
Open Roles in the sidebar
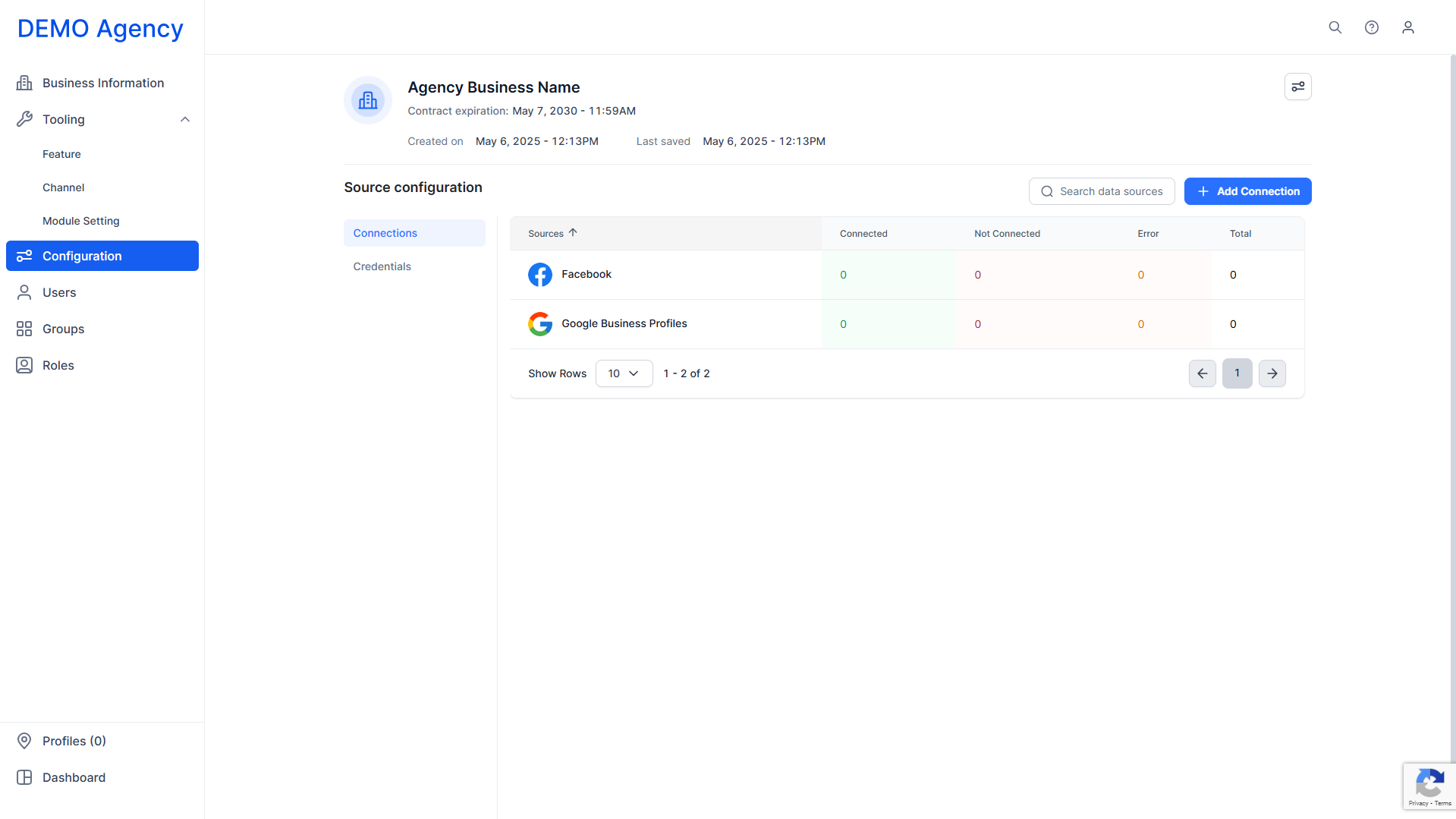pyautogui.click(x=102, y=365)
